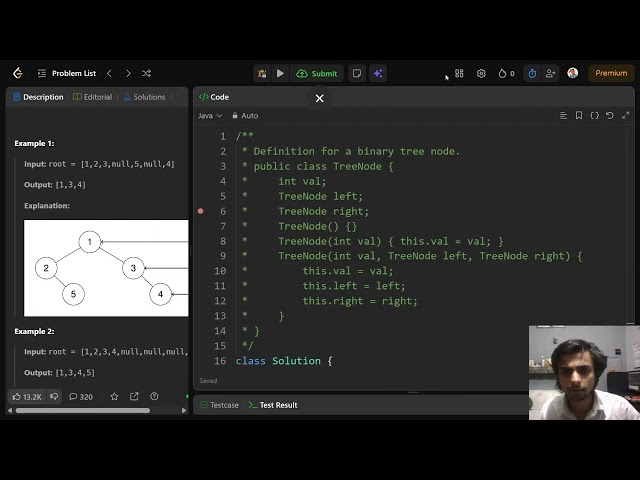Open the AI sparkle assistant icon
The image size is (640, 480).
(378, 73)
